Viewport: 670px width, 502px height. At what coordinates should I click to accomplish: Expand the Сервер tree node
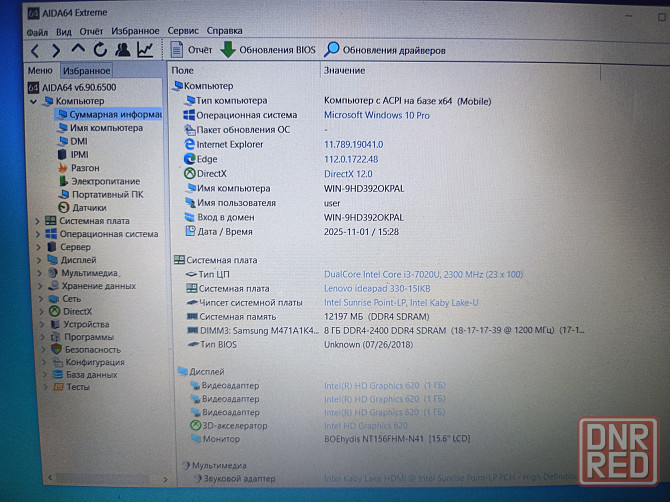pyautogui.click(x=38, y=247)
